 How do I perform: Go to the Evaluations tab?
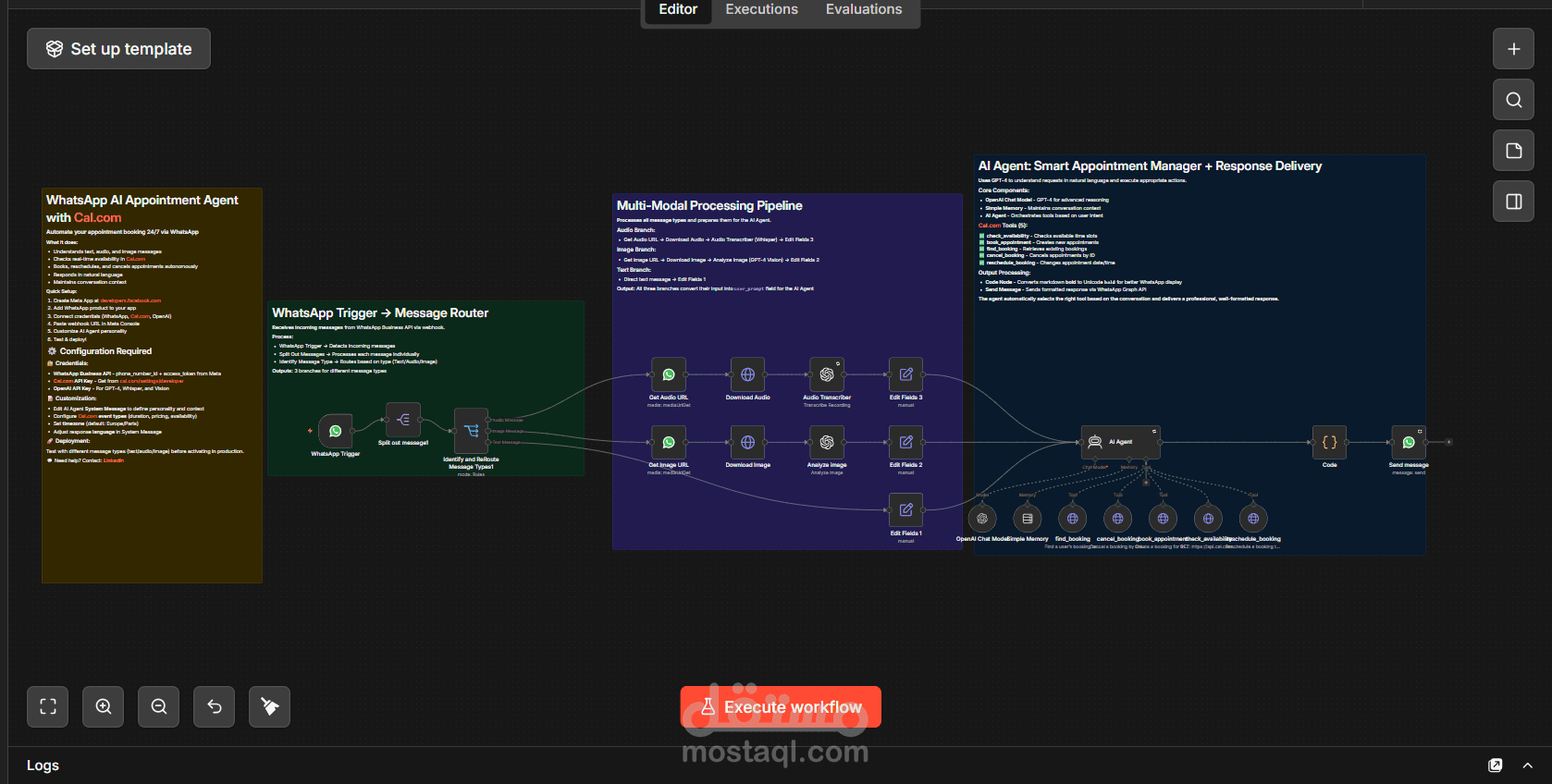pyautogui.click(x=864, y=10)
